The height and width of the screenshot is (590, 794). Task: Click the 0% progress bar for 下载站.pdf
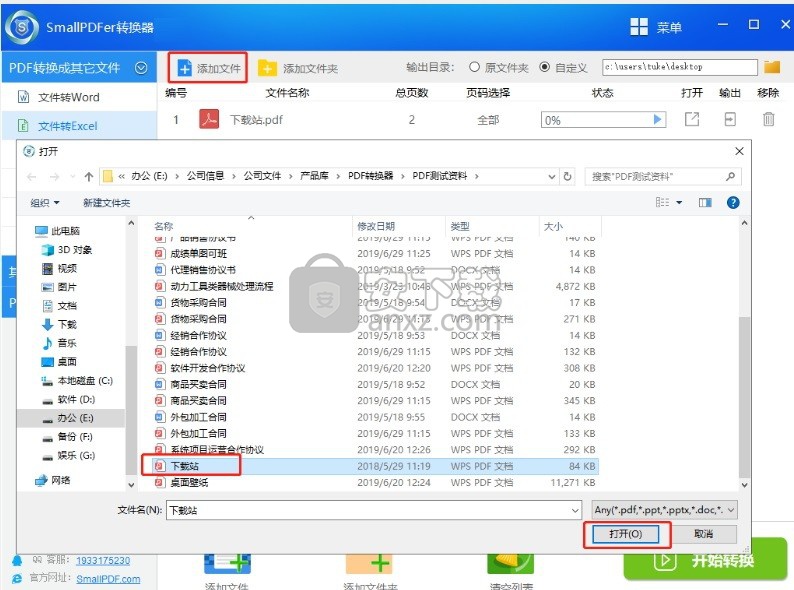pyautogui.click(x=603, y=120)
